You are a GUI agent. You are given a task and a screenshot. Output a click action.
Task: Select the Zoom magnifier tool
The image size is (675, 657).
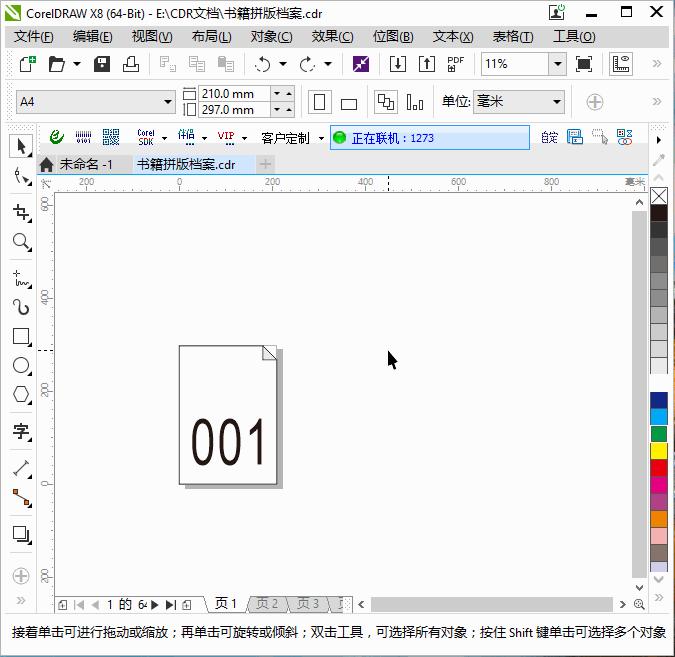[22, 242]
